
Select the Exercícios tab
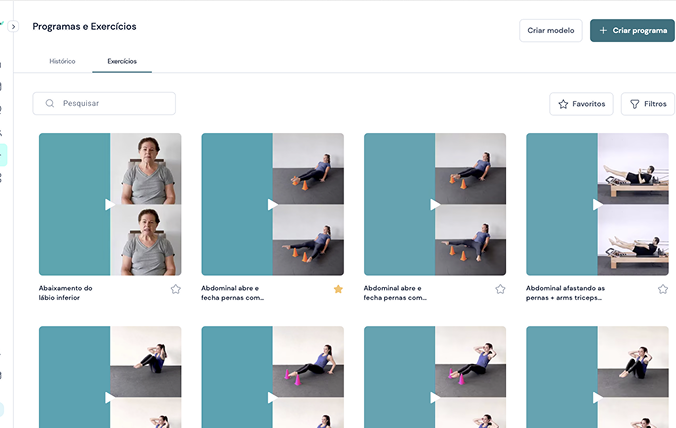(x=122, y=61)
